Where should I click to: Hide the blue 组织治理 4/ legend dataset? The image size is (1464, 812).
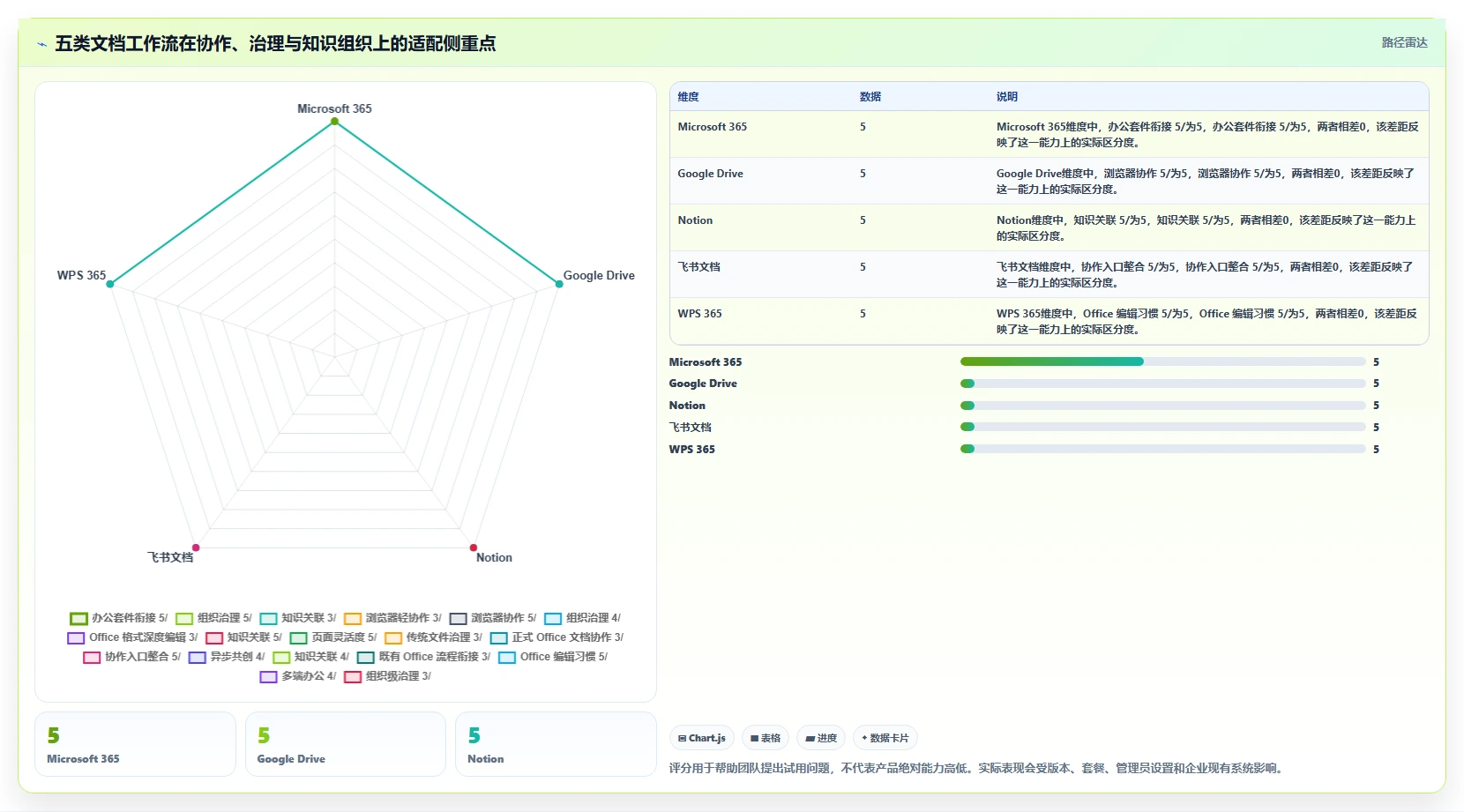coord(583,618)
